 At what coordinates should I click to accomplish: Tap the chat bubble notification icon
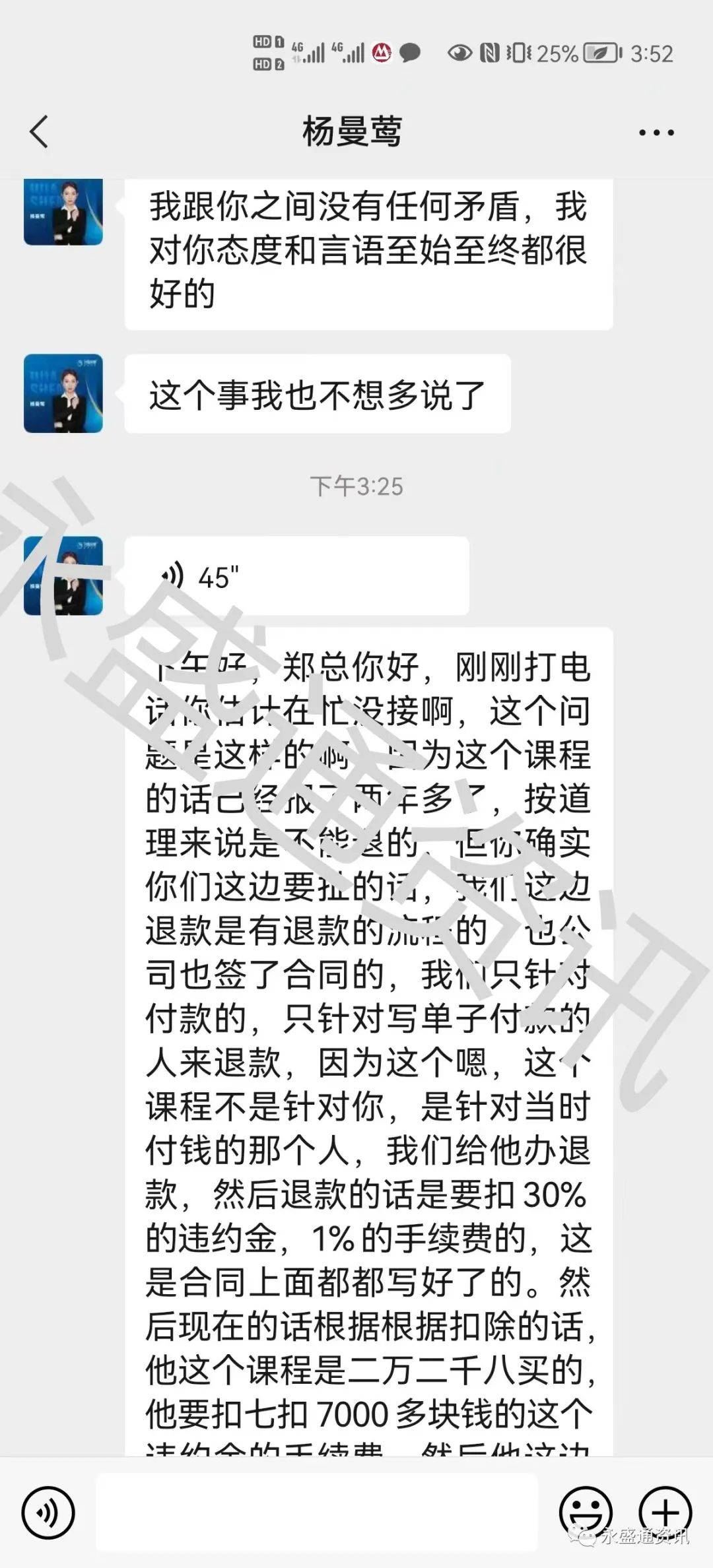[410, 53]
